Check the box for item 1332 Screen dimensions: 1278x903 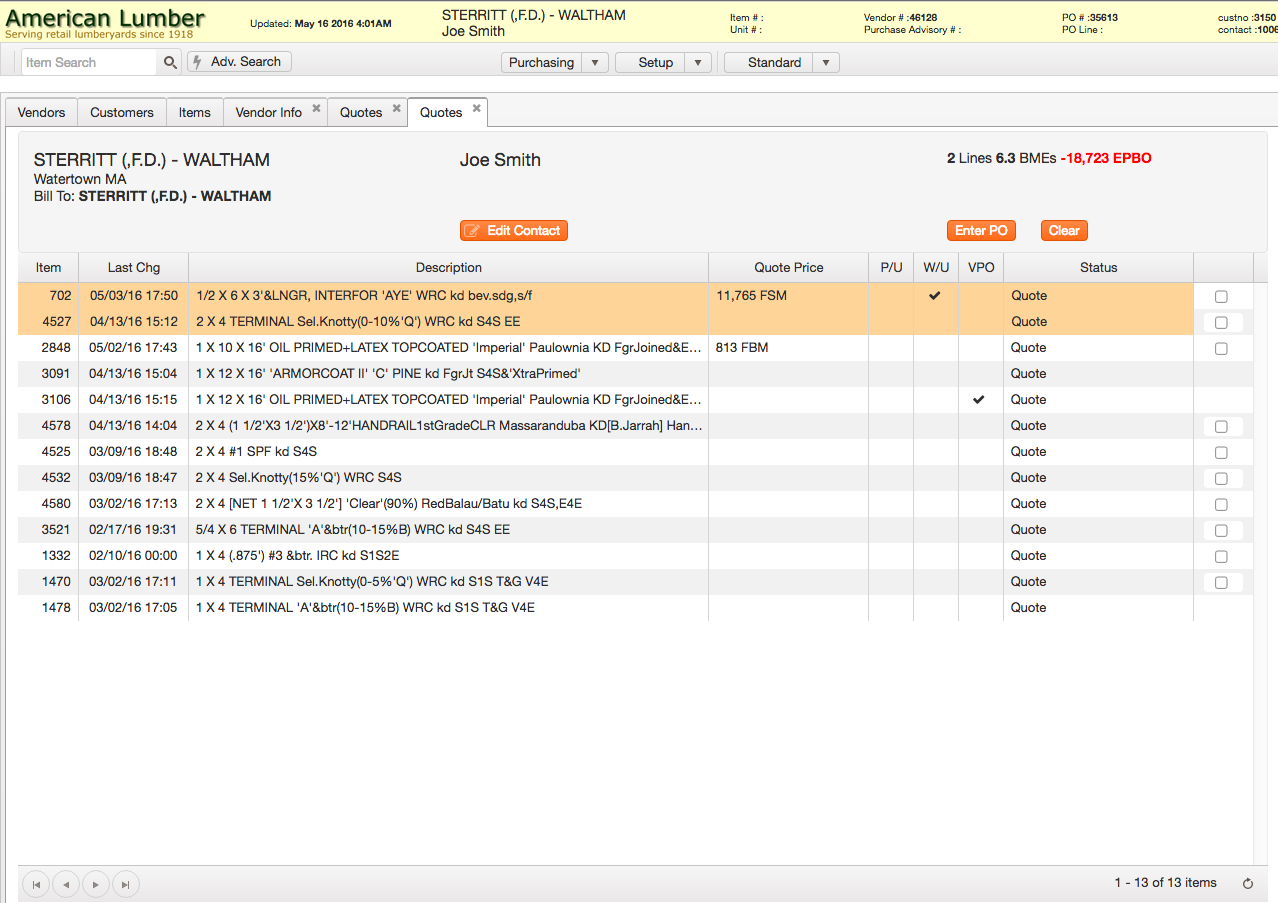[x=1221, y=557]
